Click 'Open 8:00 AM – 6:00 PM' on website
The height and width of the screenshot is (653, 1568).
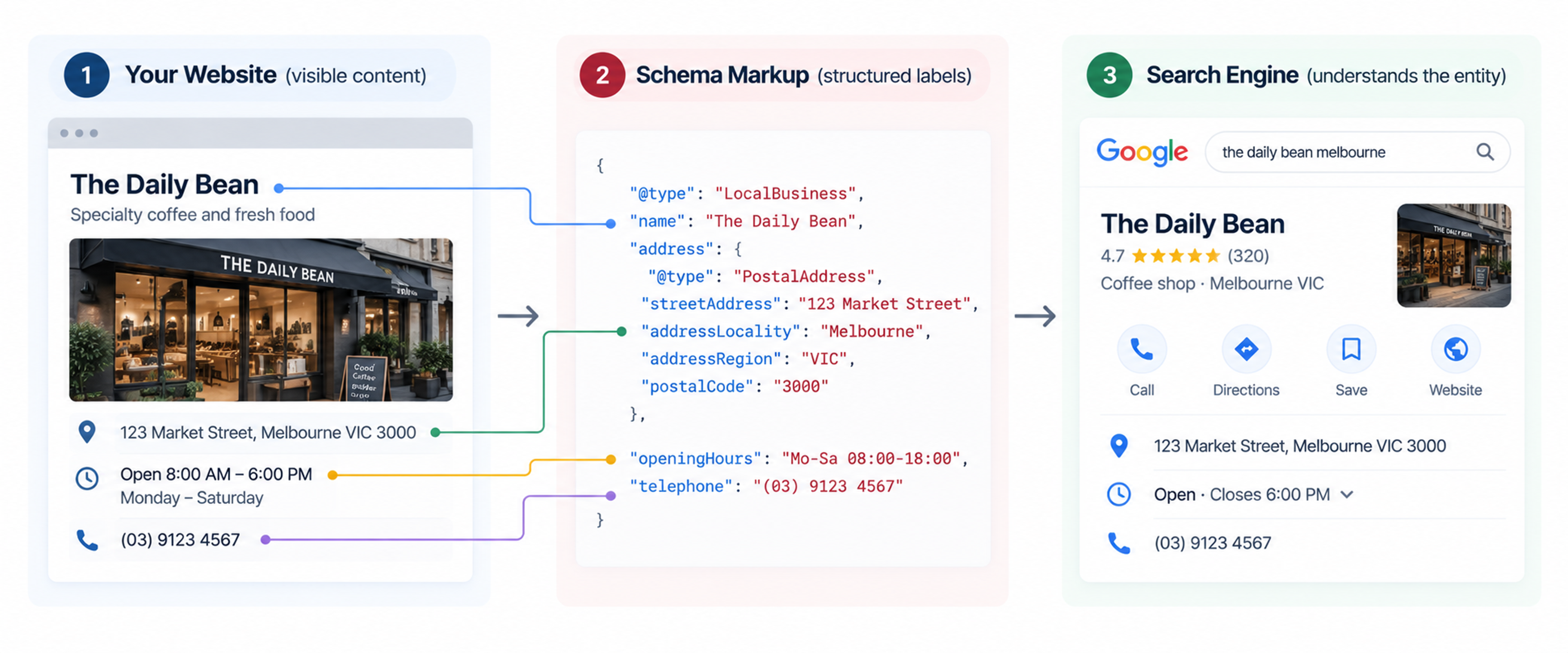216,474
